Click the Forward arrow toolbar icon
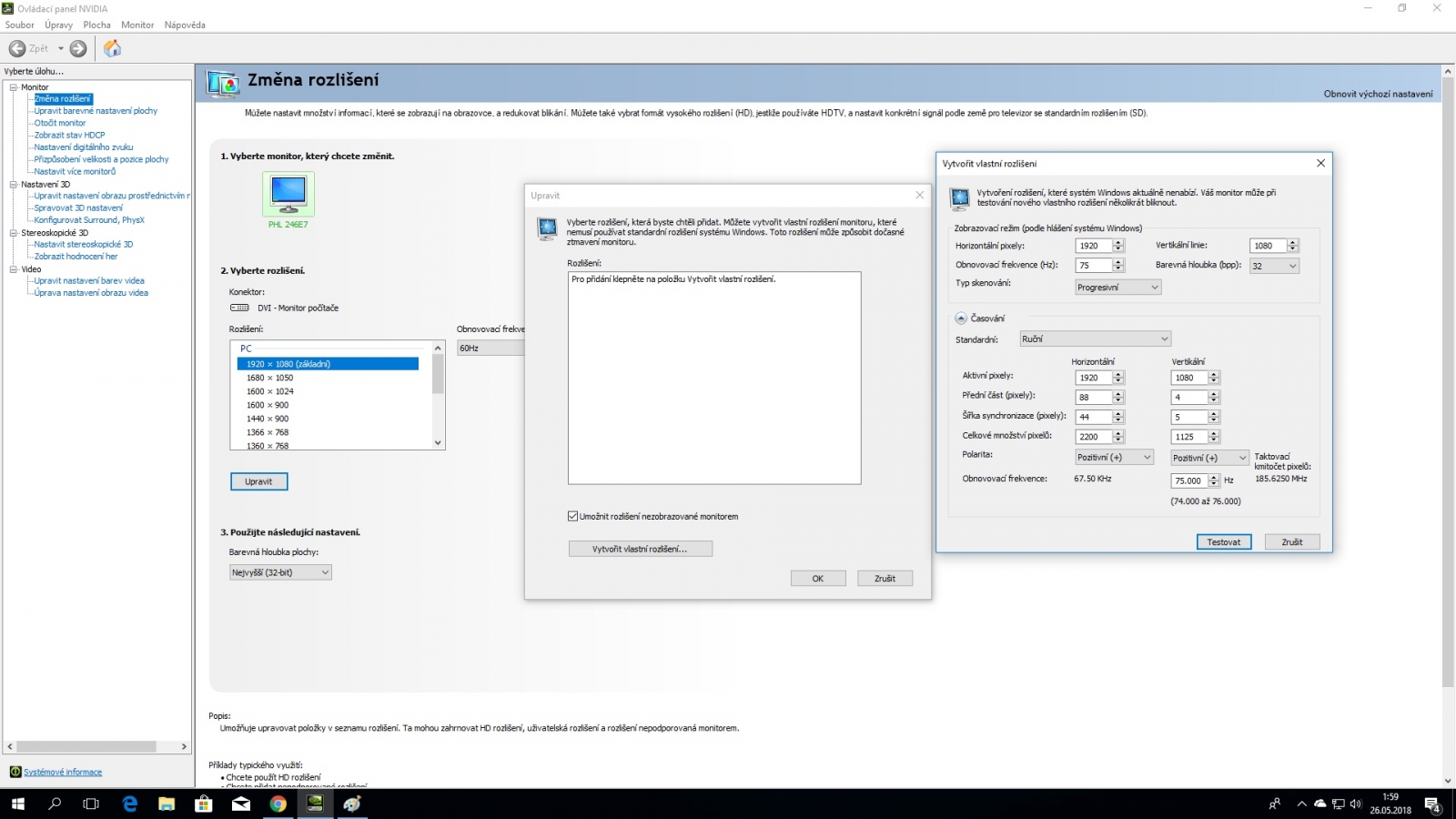 coord(78,48)
